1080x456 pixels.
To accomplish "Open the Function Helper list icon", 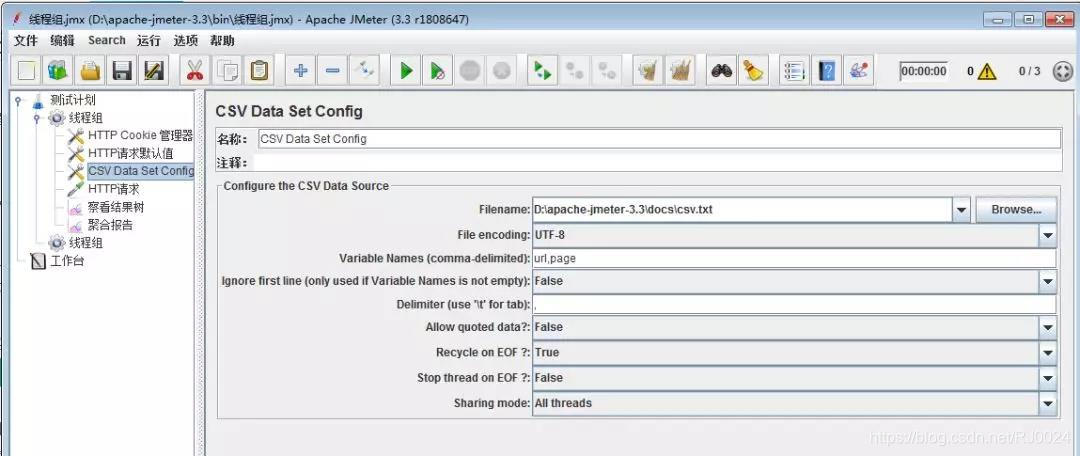I will (x=795, y=71).
